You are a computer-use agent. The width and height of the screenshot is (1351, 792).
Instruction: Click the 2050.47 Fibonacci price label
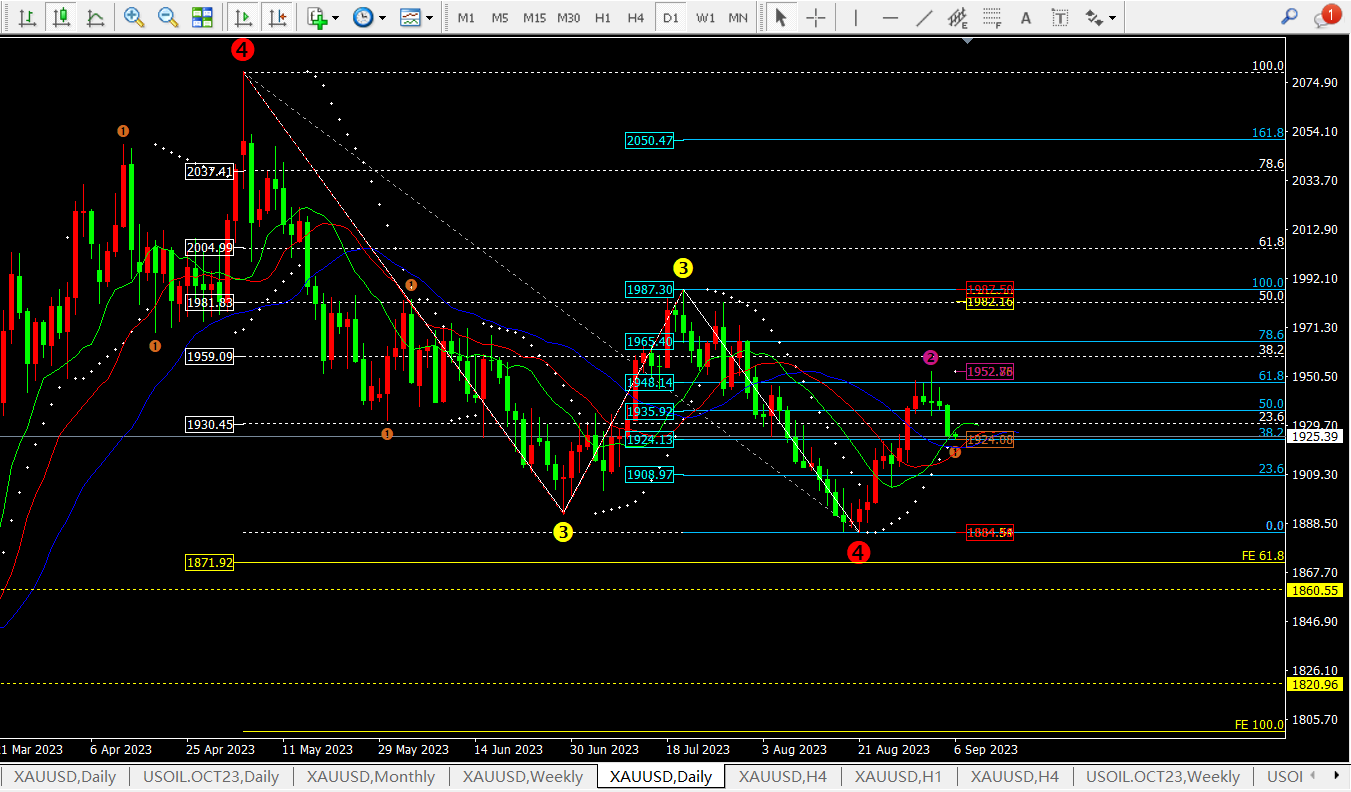pos(649,141)
